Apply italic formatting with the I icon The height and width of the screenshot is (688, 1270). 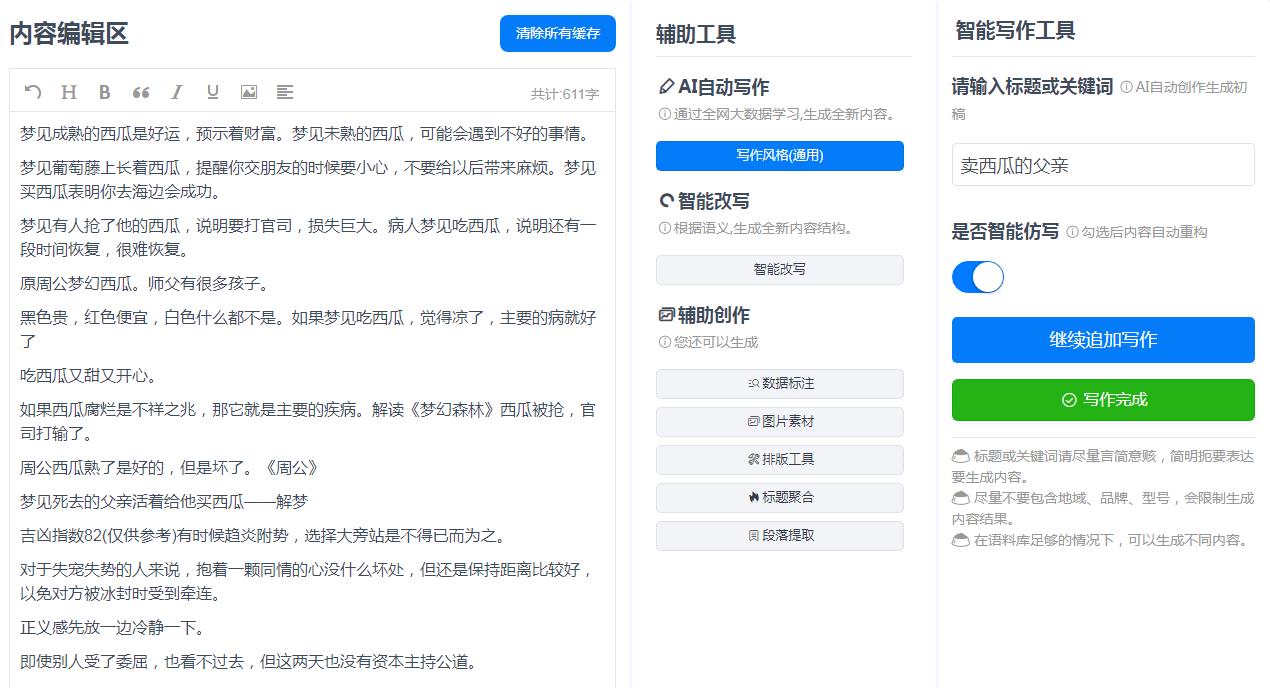pyautogui.click(x=176, y=92)
